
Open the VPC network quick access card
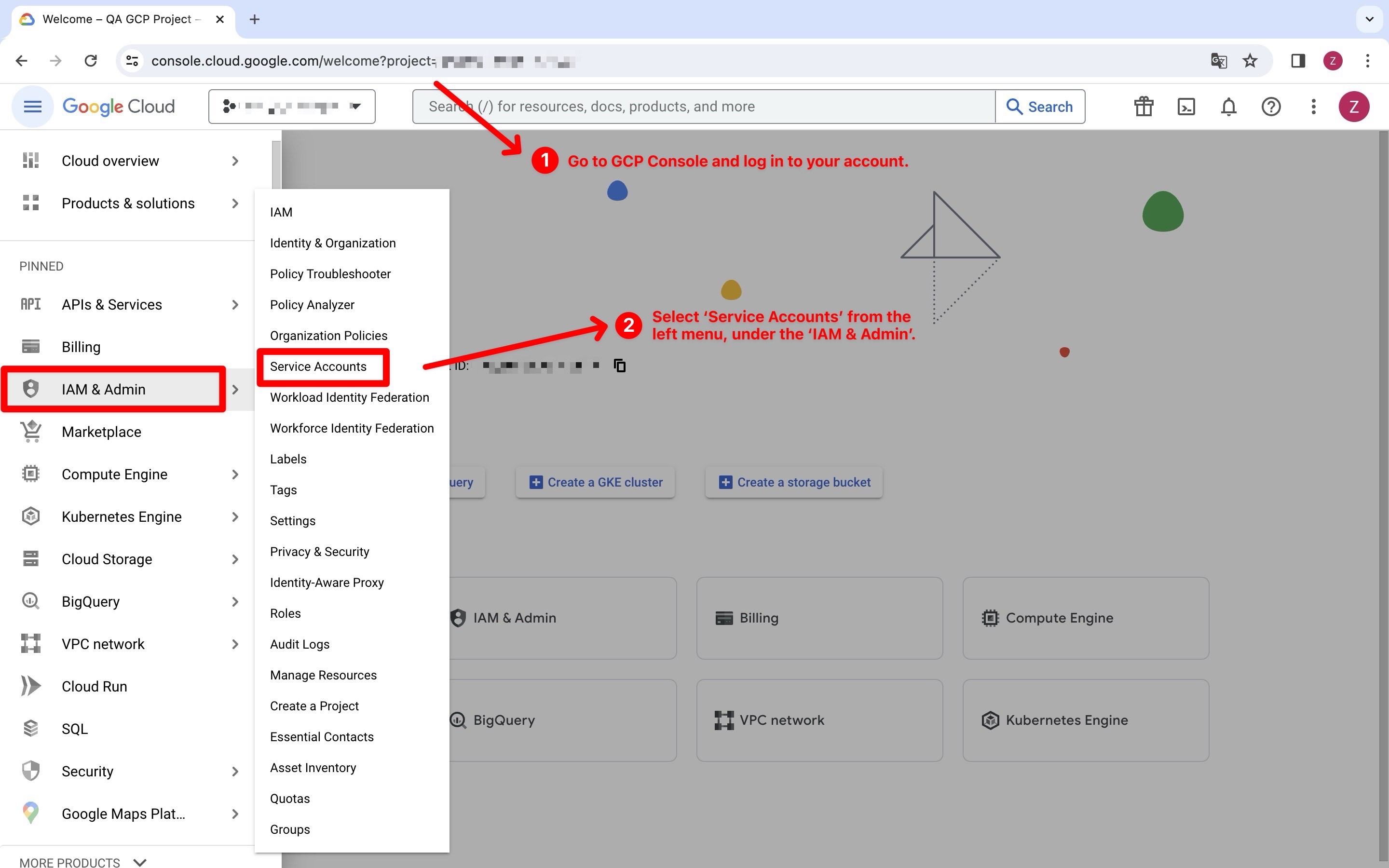pos(819,720)
